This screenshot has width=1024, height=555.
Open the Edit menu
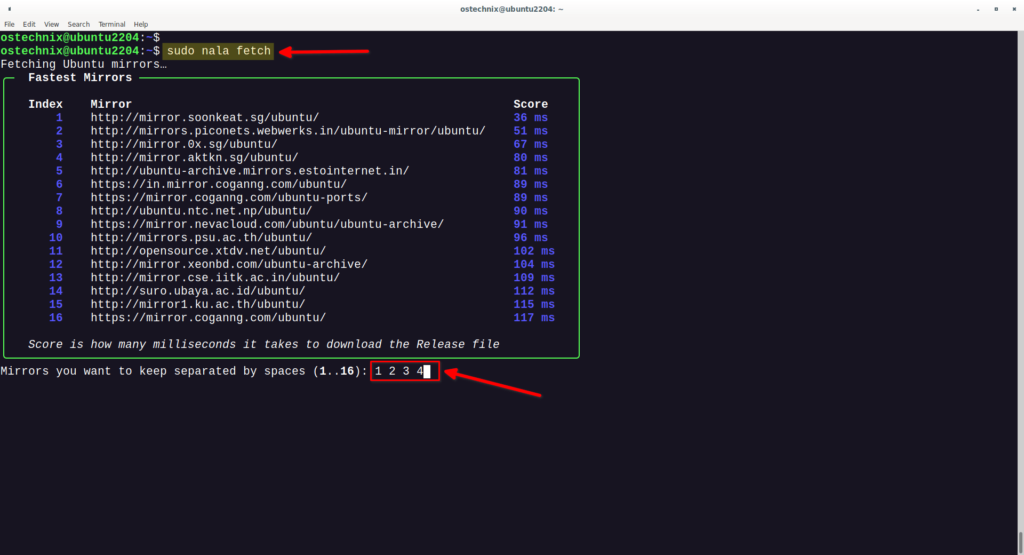click(x=29, y=24)
